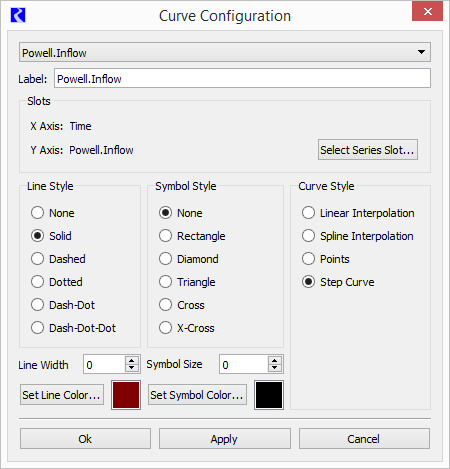Open the Set Symbol Color dialog
Viewport: 450px width, 469px height.
coord(197,395)
